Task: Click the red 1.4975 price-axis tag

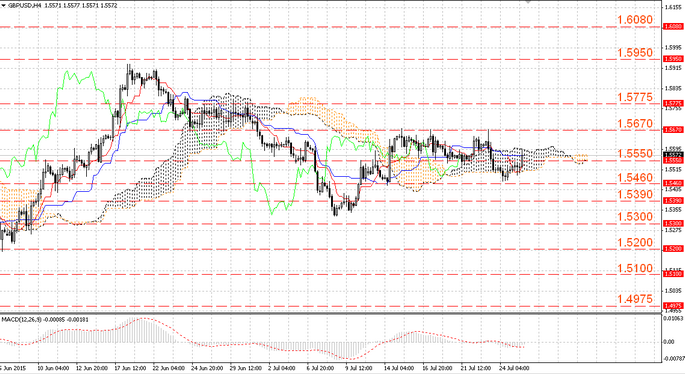Action: coord(673,306)
